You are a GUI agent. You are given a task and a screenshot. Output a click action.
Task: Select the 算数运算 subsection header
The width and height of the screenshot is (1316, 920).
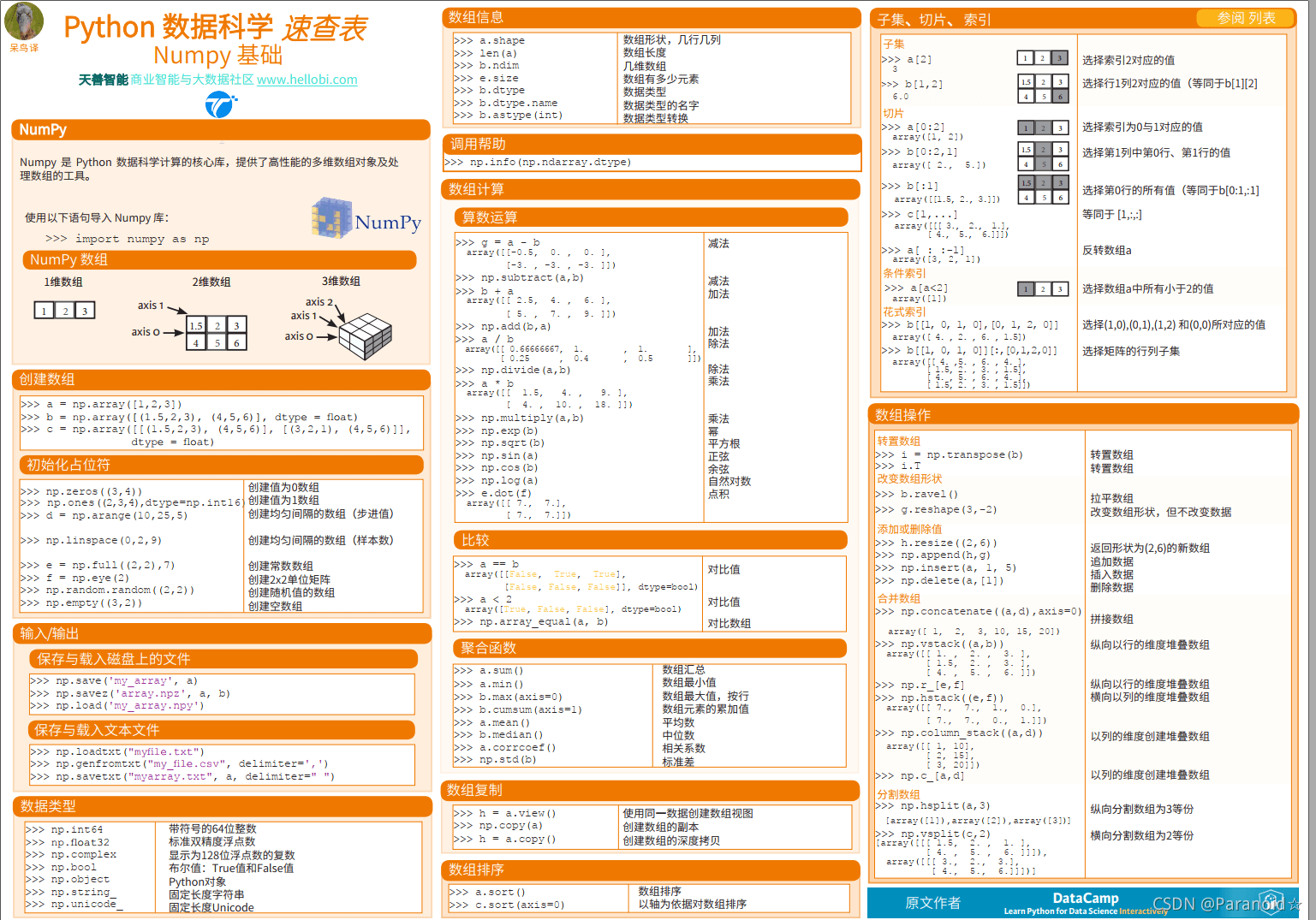click(x=651, y=217)
